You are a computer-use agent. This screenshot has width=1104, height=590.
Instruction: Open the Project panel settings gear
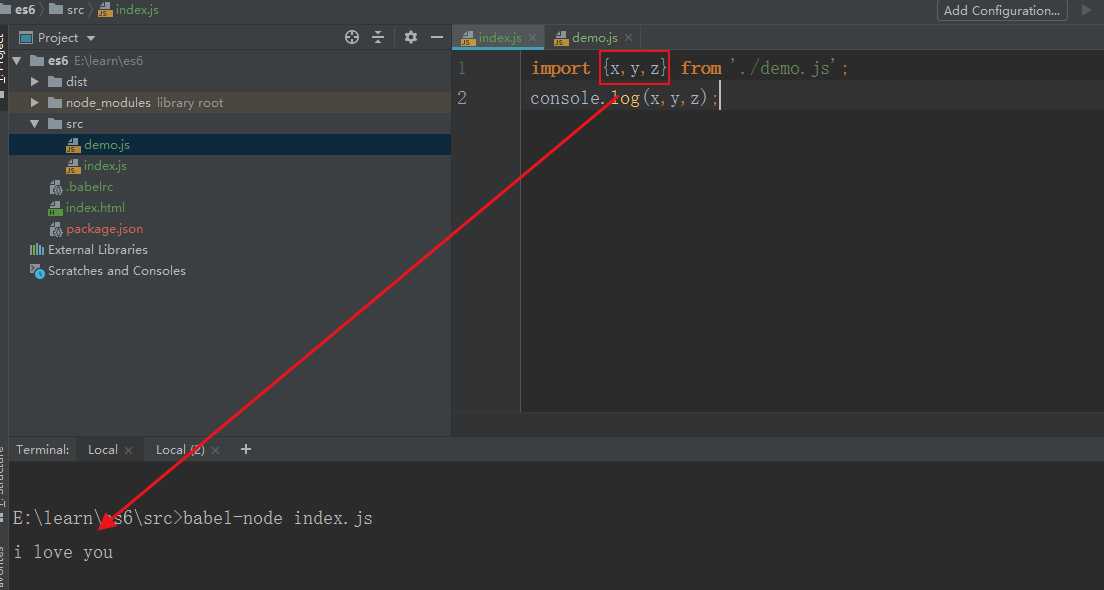(x=410, y=37)
